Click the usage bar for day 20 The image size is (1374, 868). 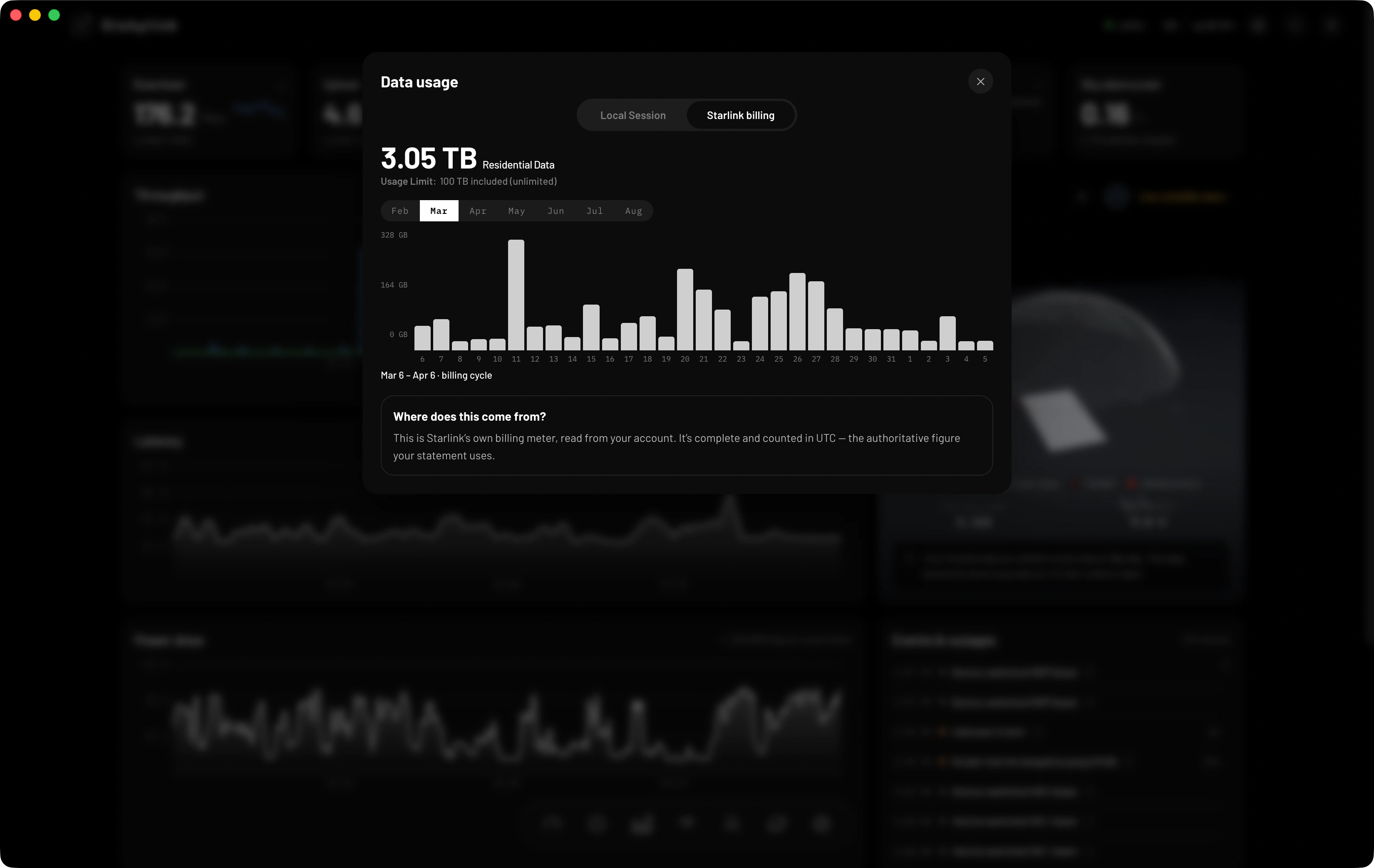[685, 309]
